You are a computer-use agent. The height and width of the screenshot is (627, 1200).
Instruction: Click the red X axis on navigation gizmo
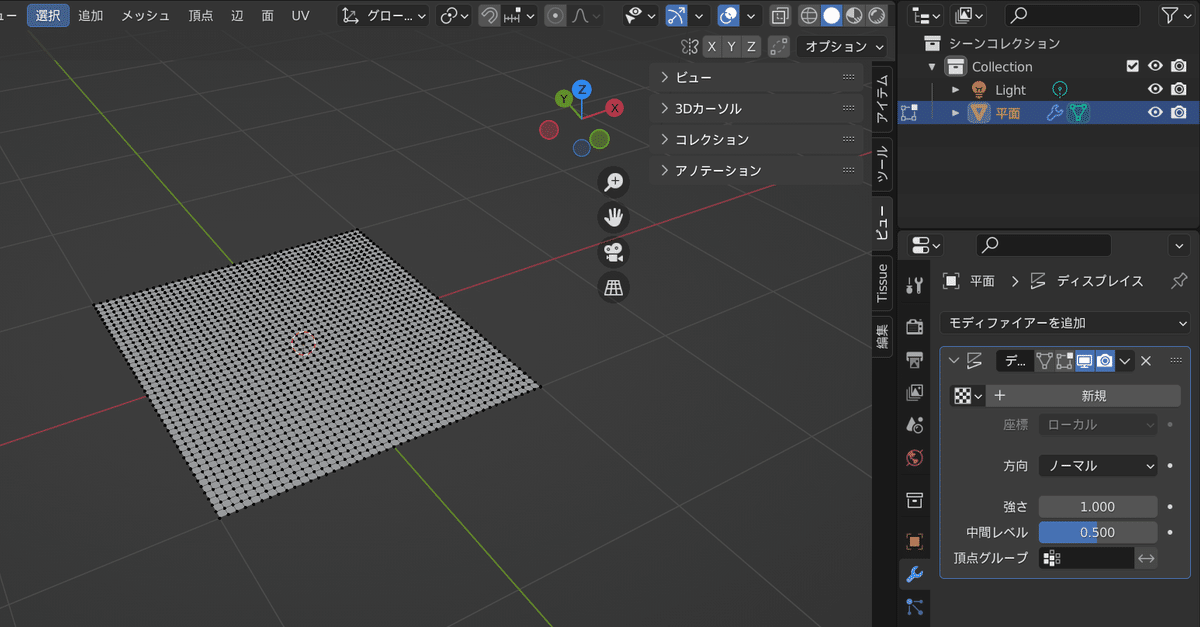(x=615, y=107)
